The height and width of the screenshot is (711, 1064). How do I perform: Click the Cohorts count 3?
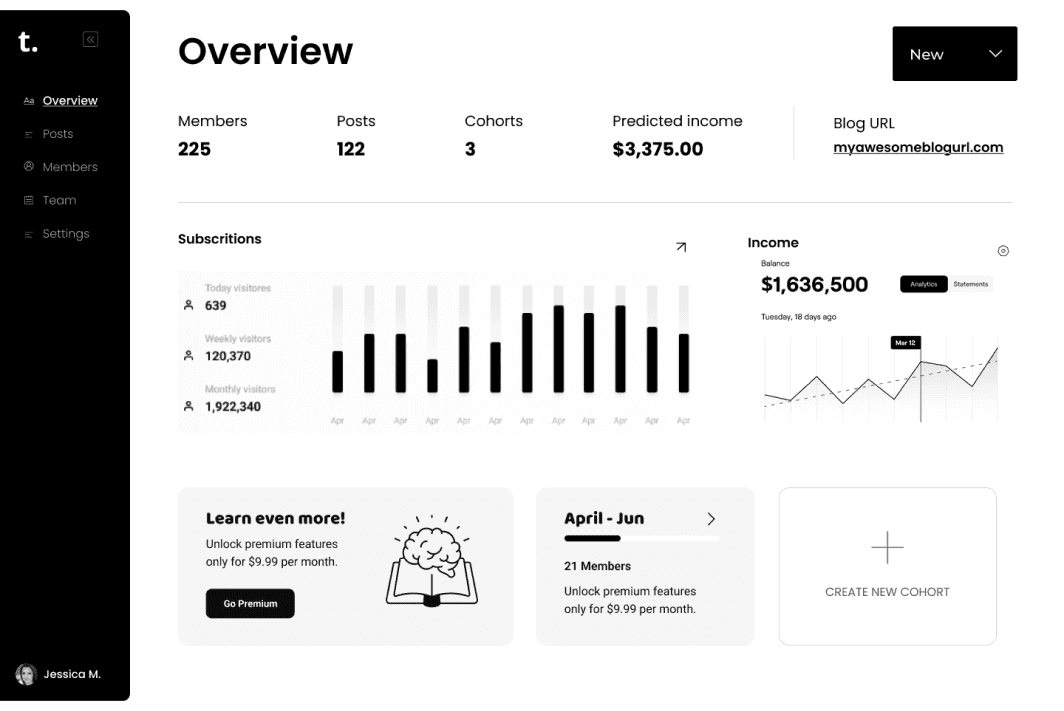click(470, 149)
